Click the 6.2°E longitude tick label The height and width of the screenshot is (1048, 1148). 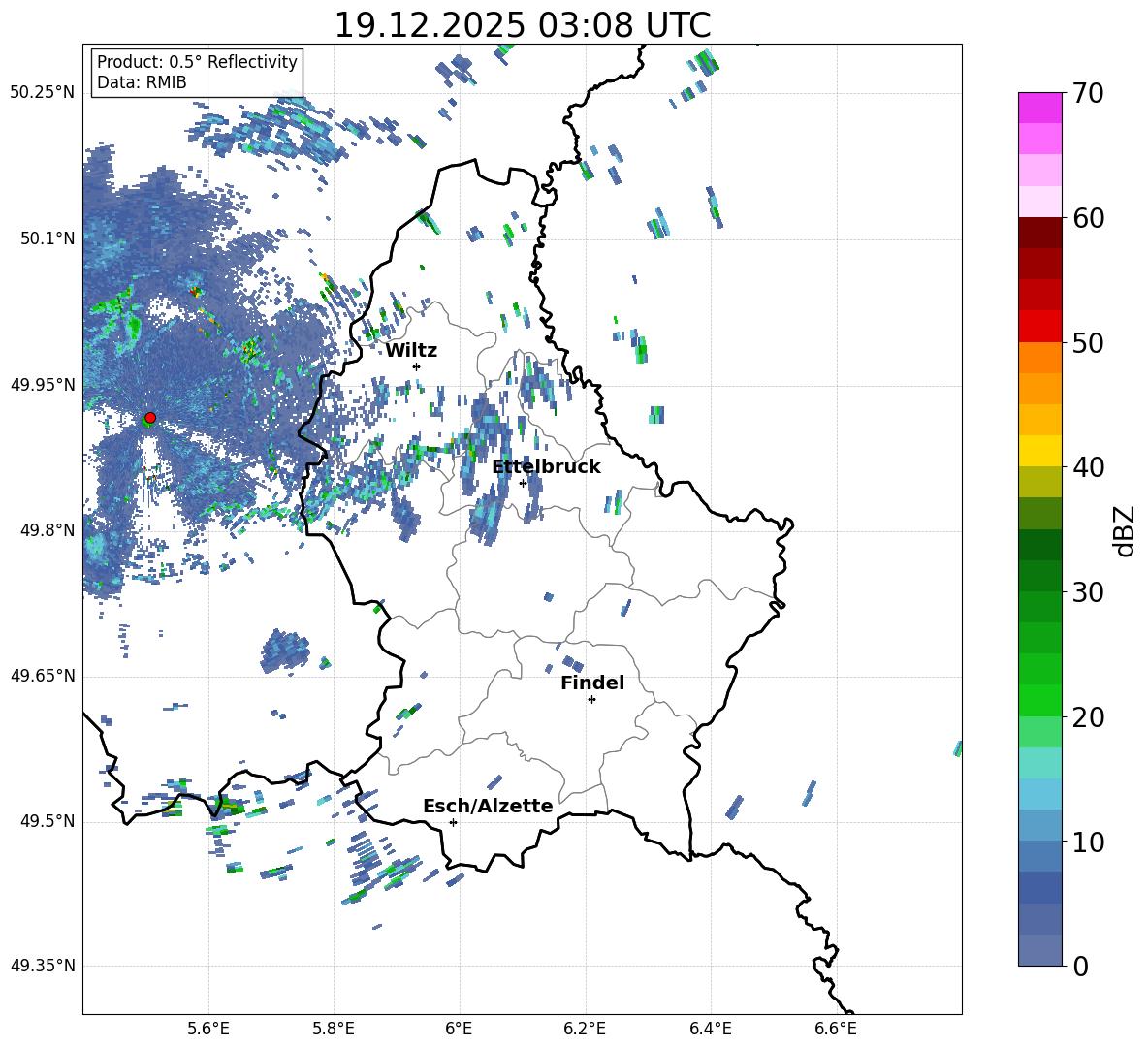[585, 1028]
